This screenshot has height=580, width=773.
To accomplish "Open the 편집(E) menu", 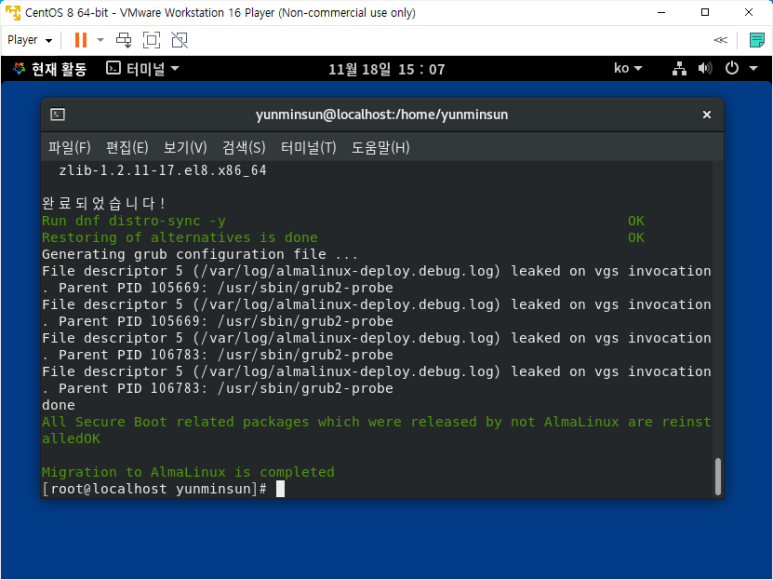I will pos(127,147).
